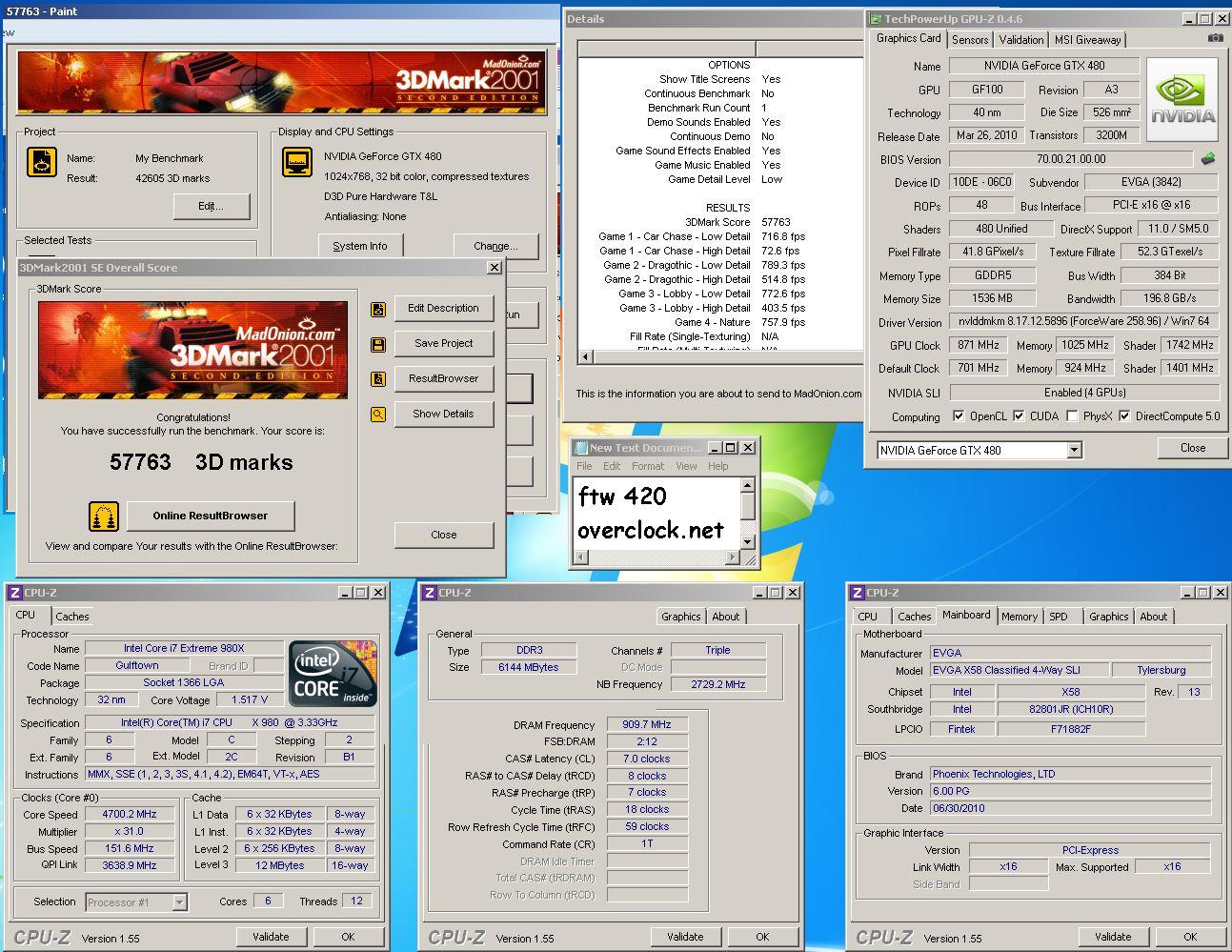Click the Mainboard Model field EVGA X58 Classified
Image resolution: width=1232 pixels, height=952 pixels.
coord(1019,670)
